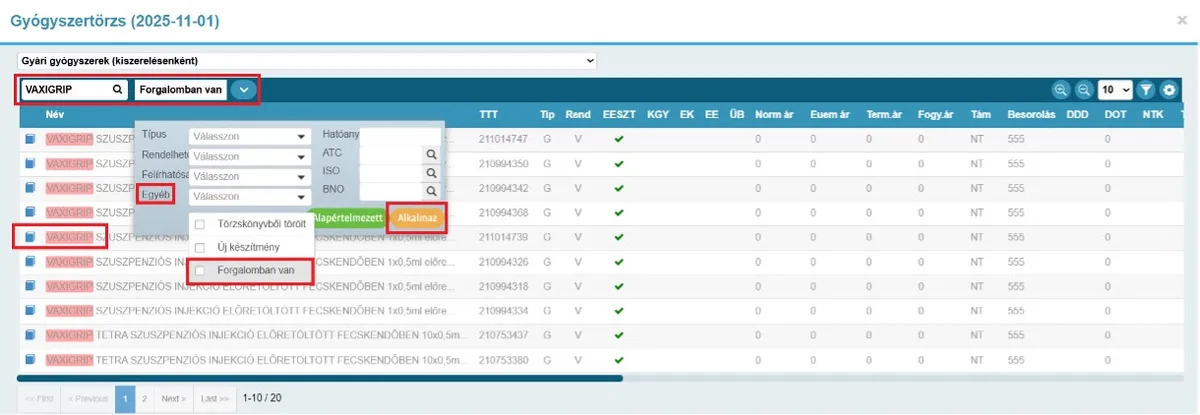Click the zoom-in magnifier icon in toolbar

(1060, 90)
